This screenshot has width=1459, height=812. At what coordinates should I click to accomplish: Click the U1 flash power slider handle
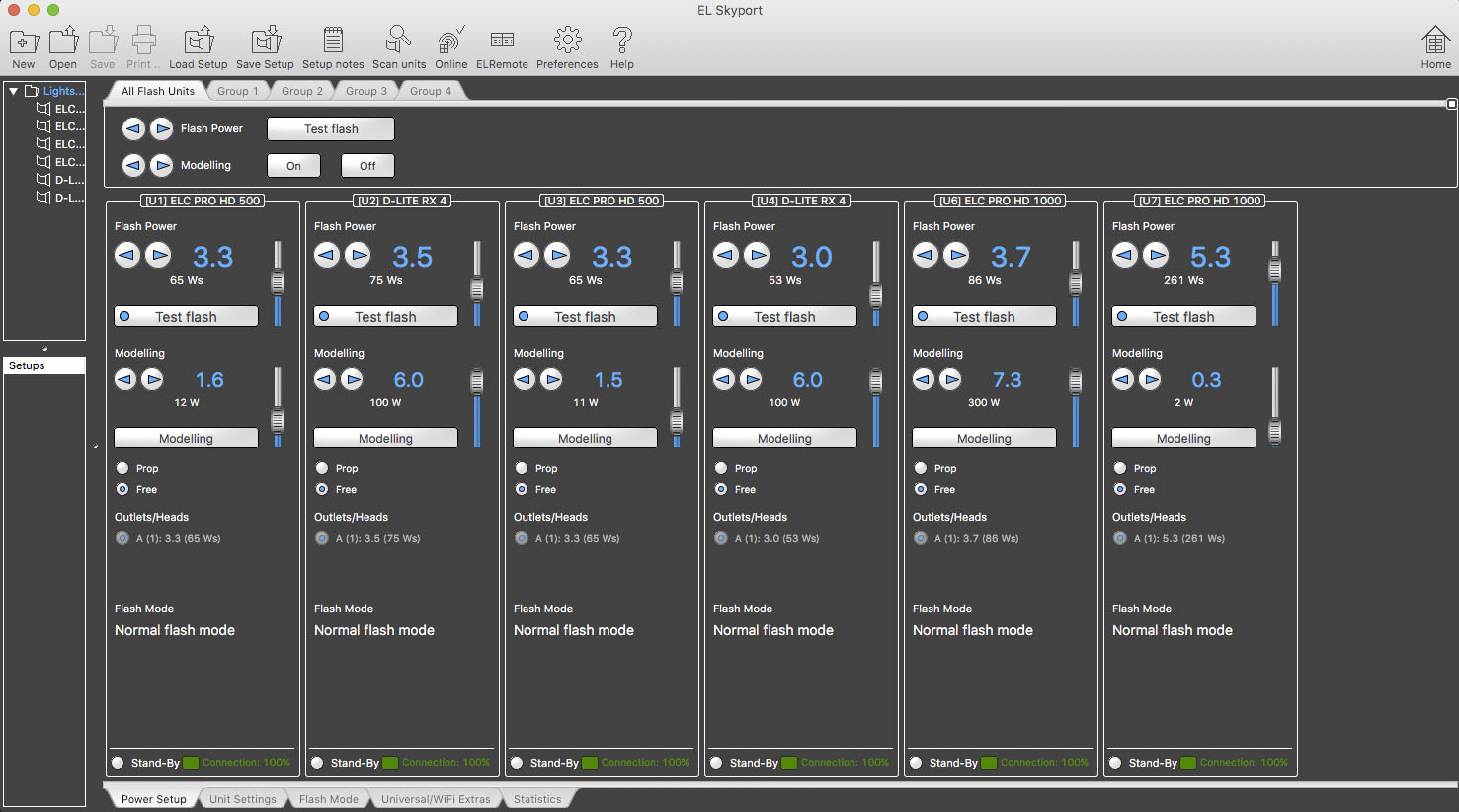click(278, 283)
